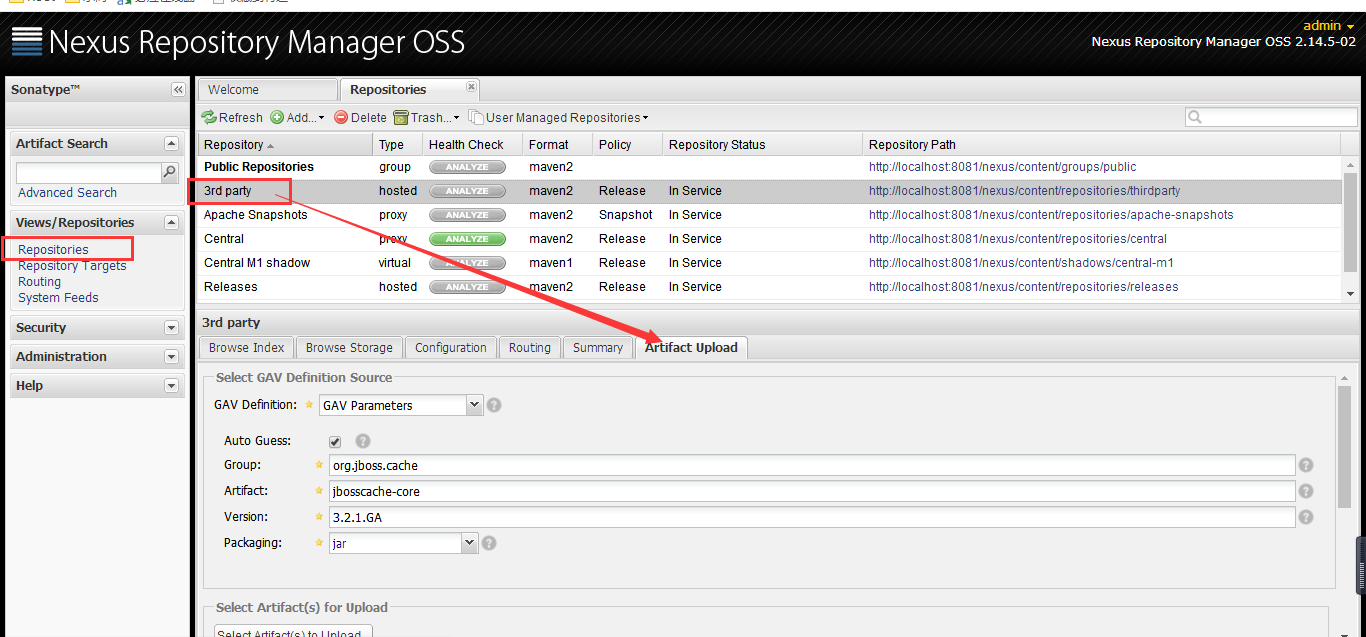Open the Packaging dropdown
This screenshot has width=1366, height=637.
point(470,543)
